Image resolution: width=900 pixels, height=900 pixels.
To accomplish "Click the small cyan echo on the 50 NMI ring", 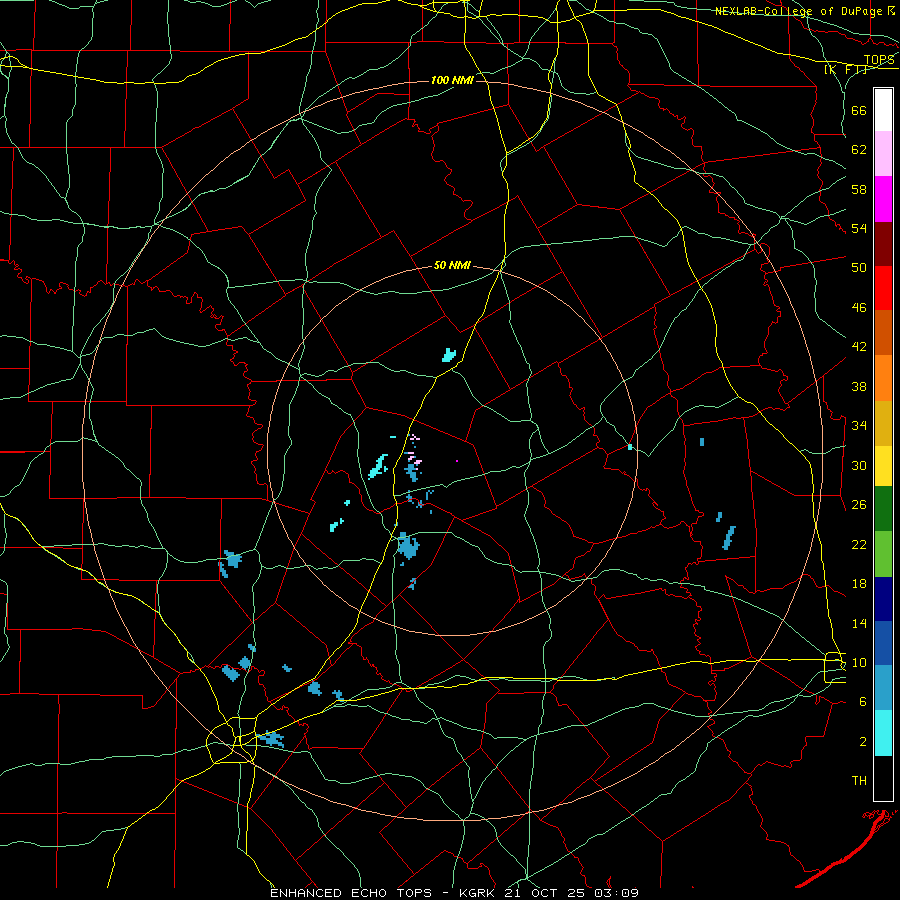I will (x=630, y=447).
